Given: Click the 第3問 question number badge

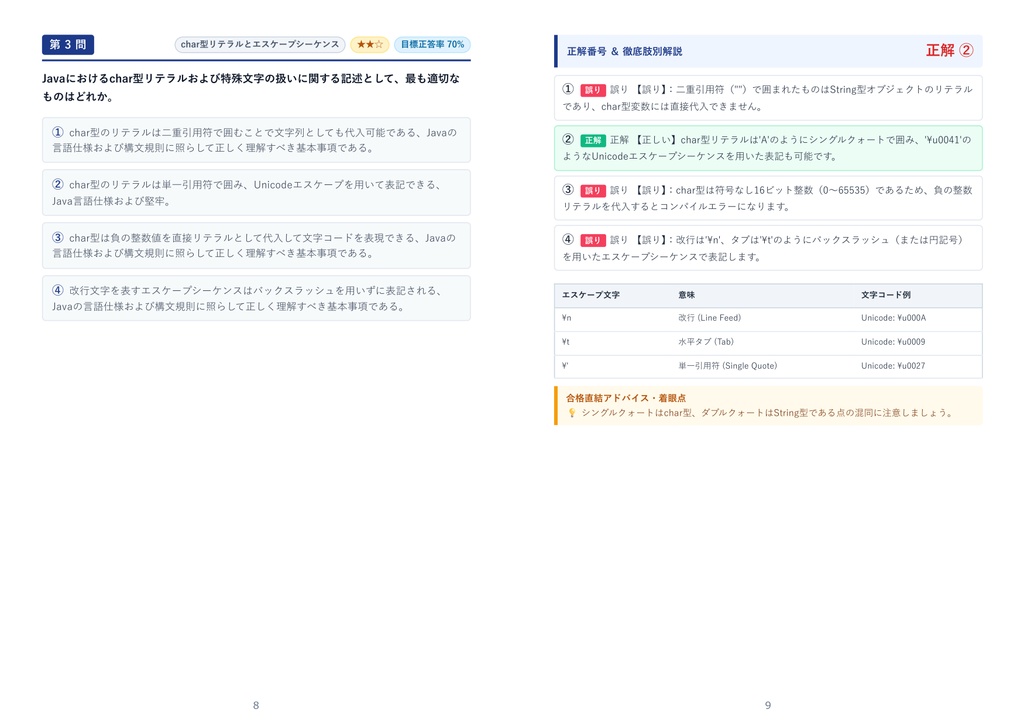Looking at the screenshot, I should click(x=68, y=44).
